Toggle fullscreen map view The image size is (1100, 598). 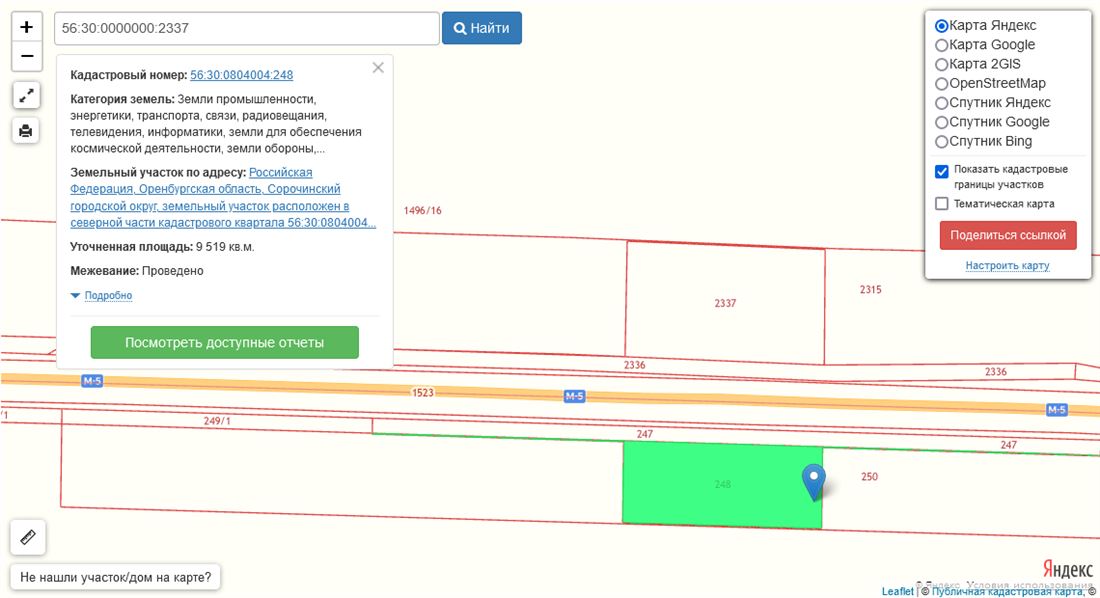coord(27,95)
